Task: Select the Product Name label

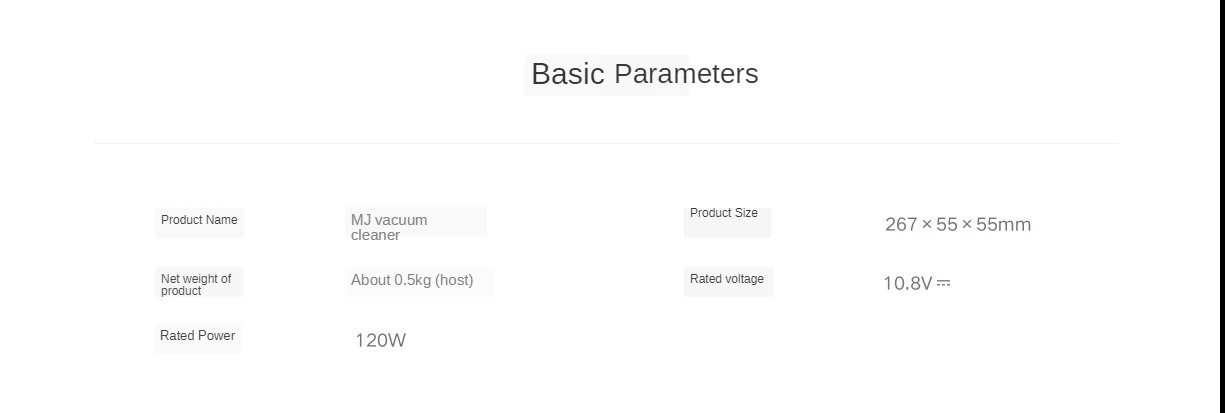Action: 199,220
